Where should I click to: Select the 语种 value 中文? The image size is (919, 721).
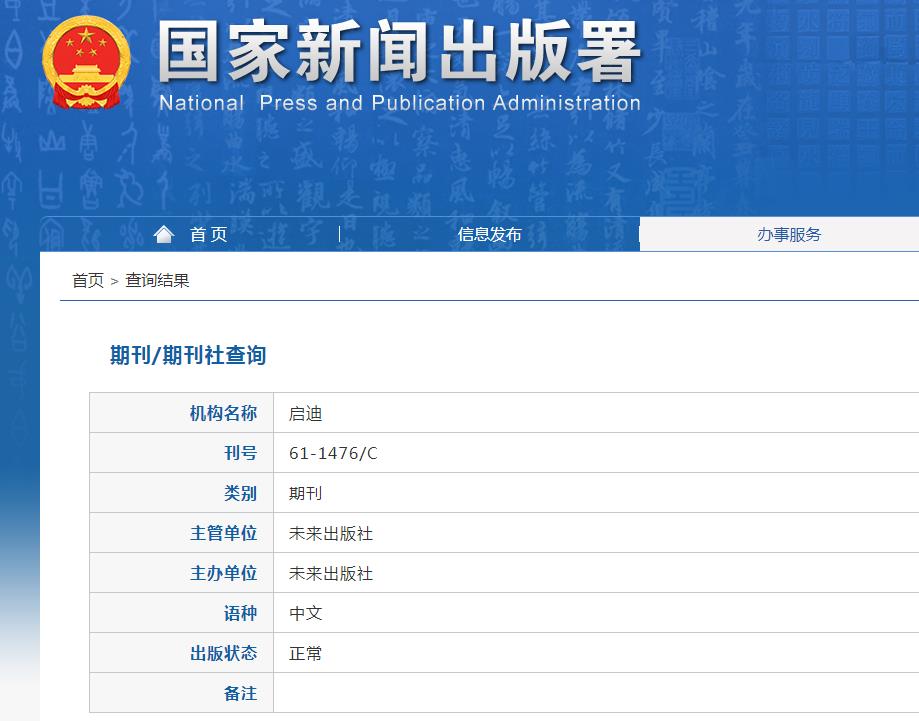point(305,612)
